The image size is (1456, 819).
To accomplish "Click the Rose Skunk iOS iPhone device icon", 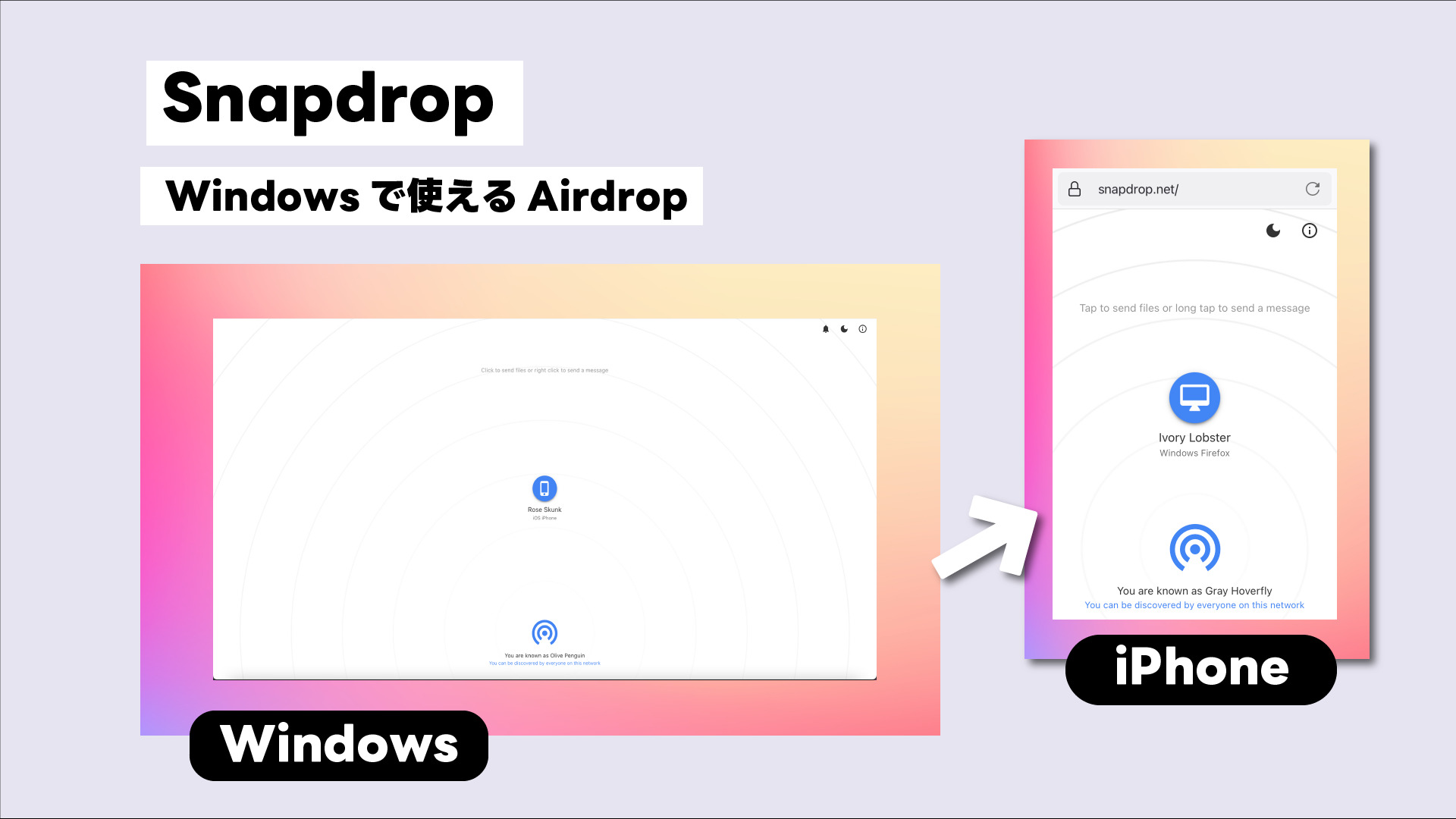I will click(x=544, y=488).
